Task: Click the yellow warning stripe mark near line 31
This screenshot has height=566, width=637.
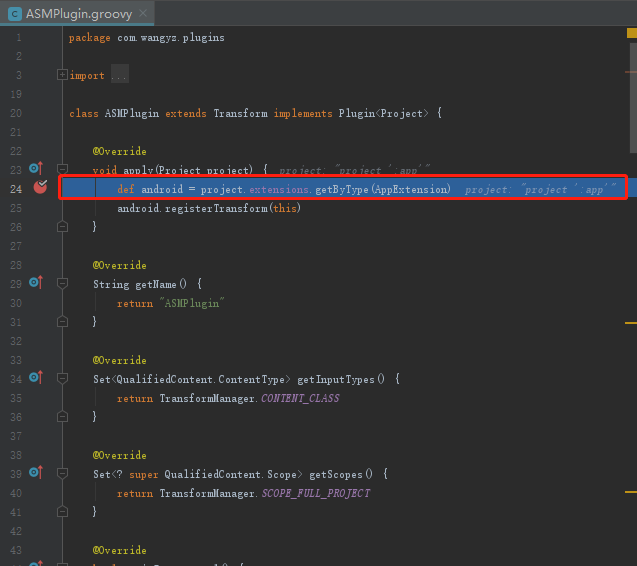Action: click(x=630, y=323)
